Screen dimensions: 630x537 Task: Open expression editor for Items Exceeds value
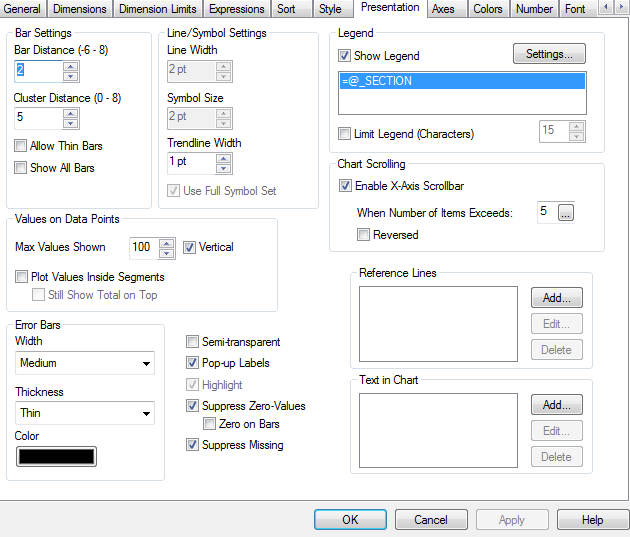(566, 212)
